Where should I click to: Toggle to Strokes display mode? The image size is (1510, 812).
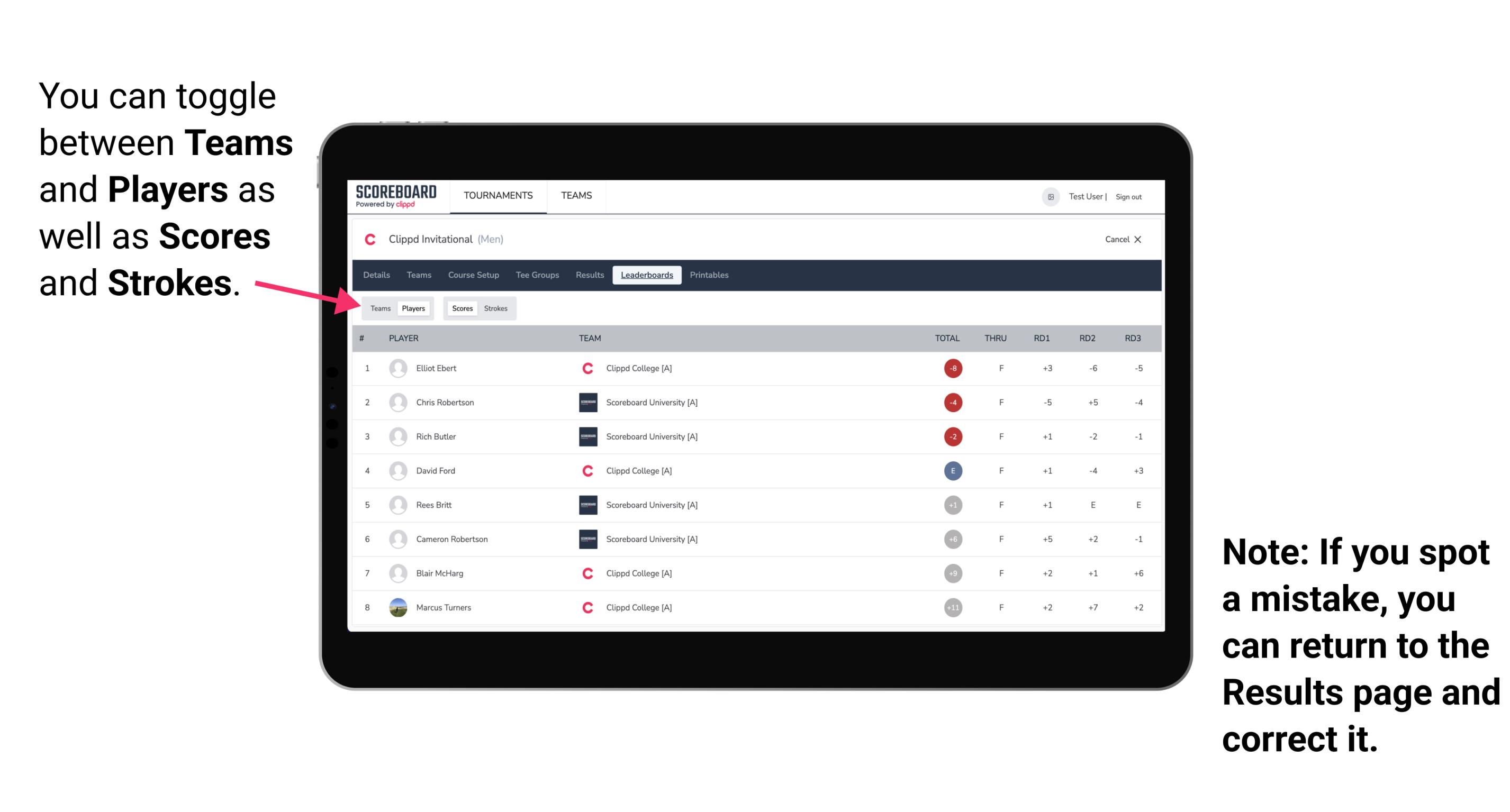coord(496,308)
